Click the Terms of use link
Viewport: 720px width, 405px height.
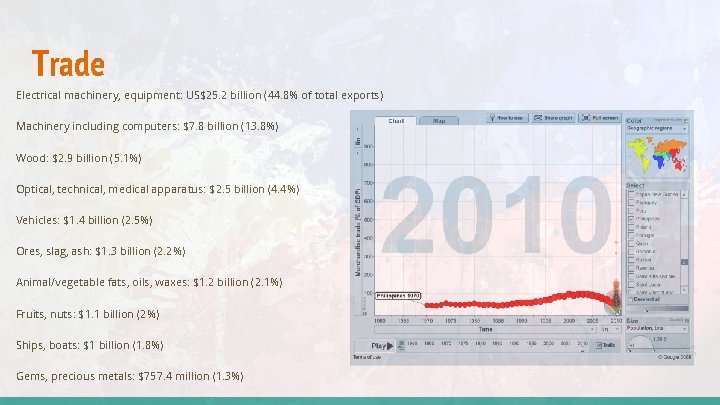[366, 357]
